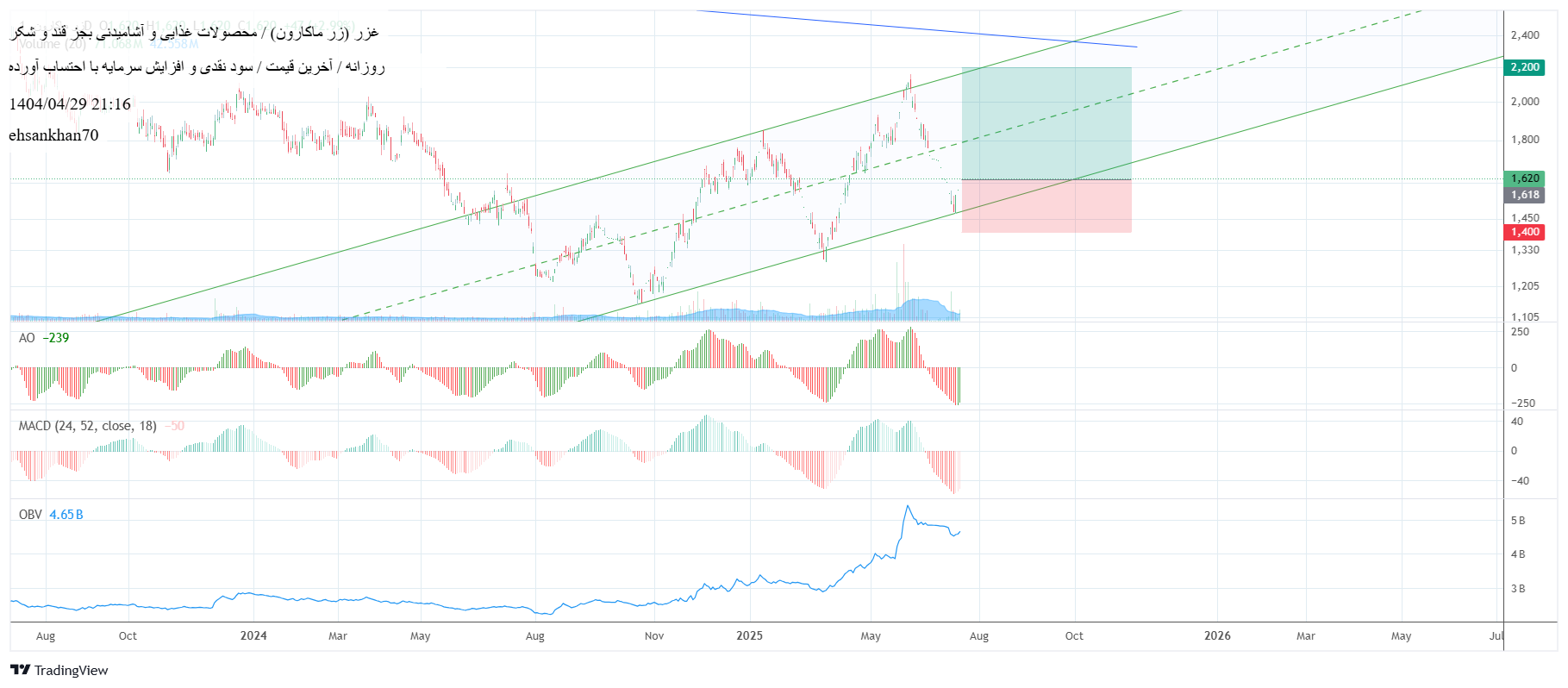This screenshot has width=1568, height=688.
Task: Select the red 1,400 stop price label
Action: (x=1525, y=232)
